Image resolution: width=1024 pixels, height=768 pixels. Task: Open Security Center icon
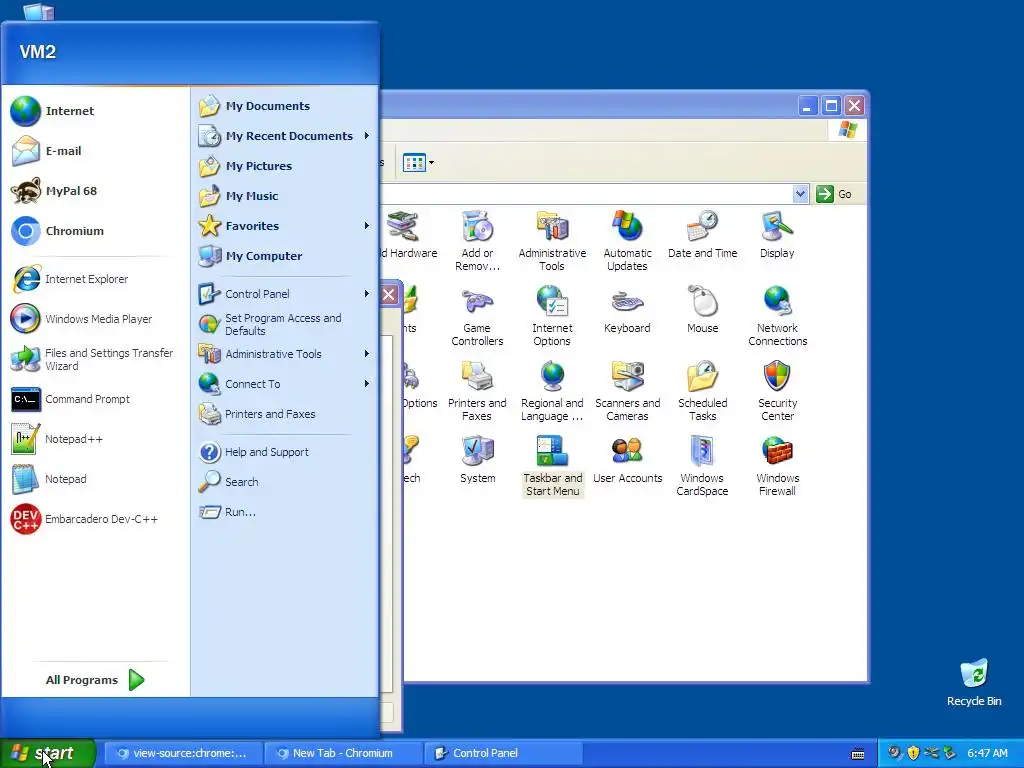point(777,391)
